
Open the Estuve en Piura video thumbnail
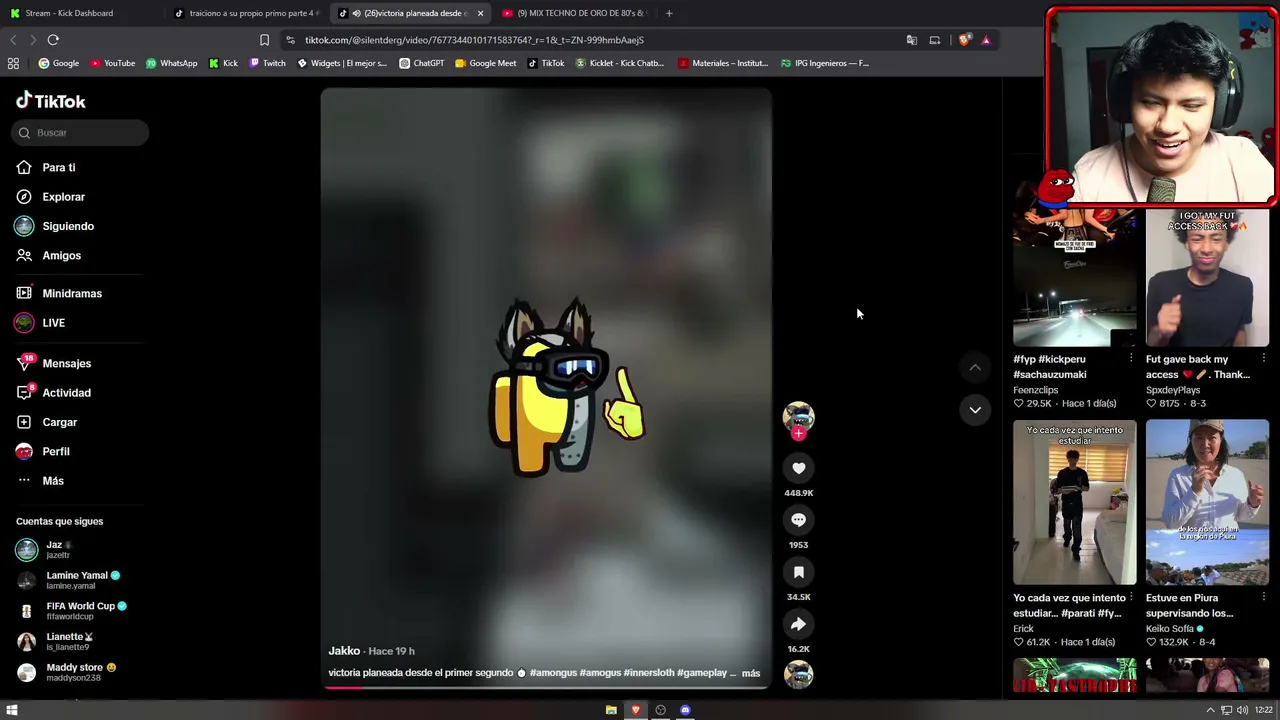tap(1207, 502)
